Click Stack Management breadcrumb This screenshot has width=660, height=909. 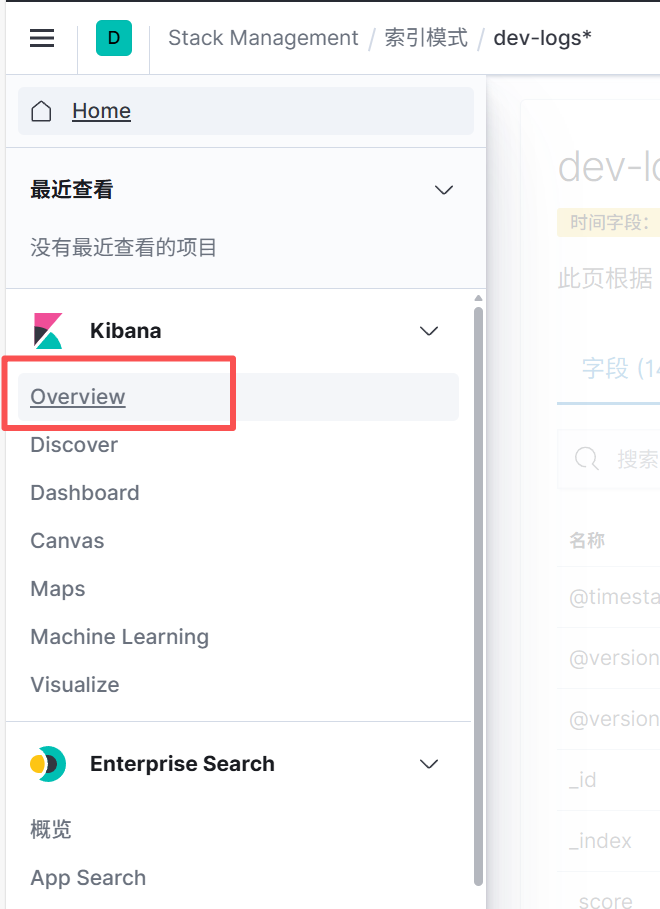[x=263, y=38]
